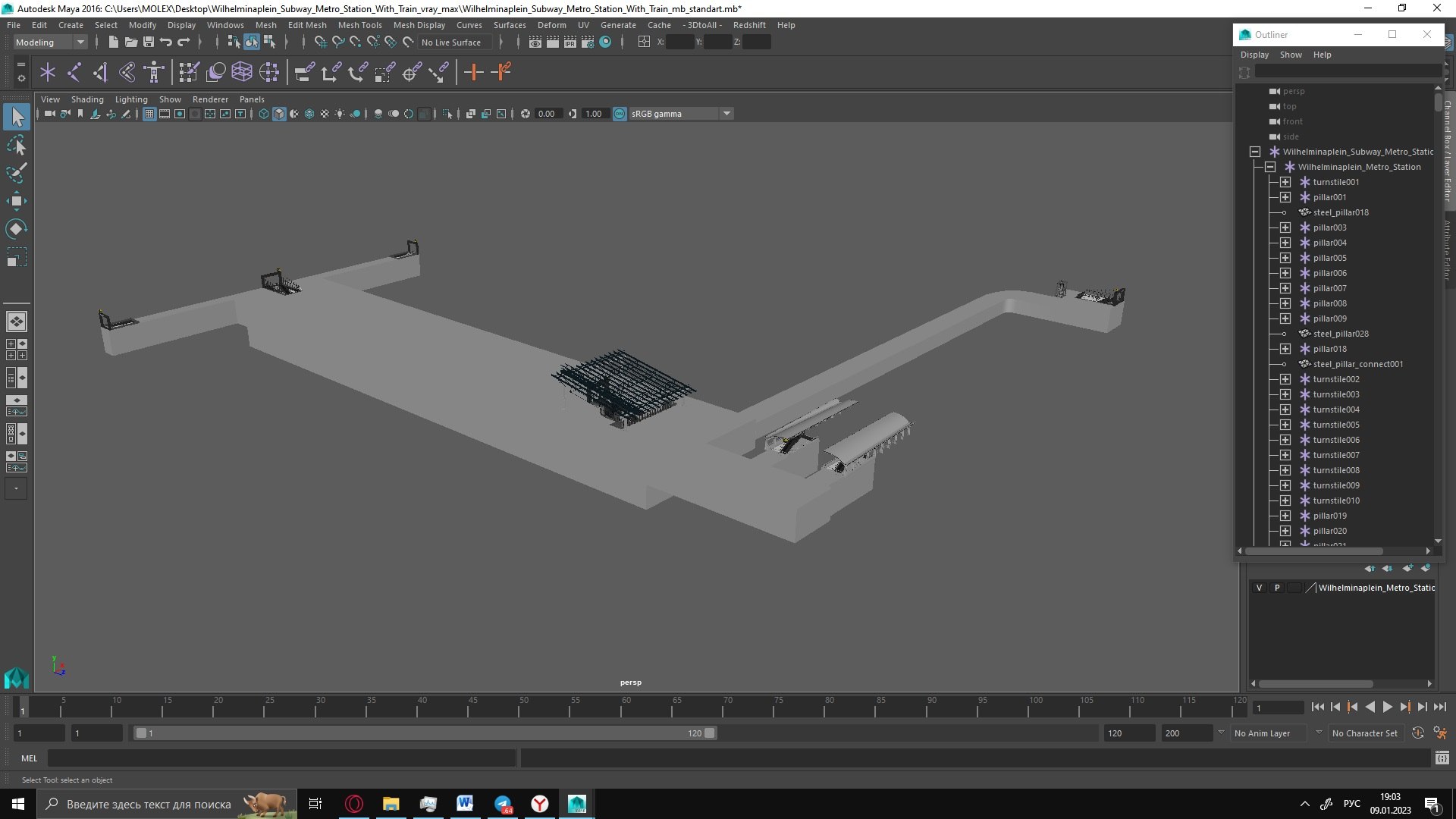Open Maya from the Windows taskbar
The width and height of the screenshot is (1456, 819).
(576, 804)
